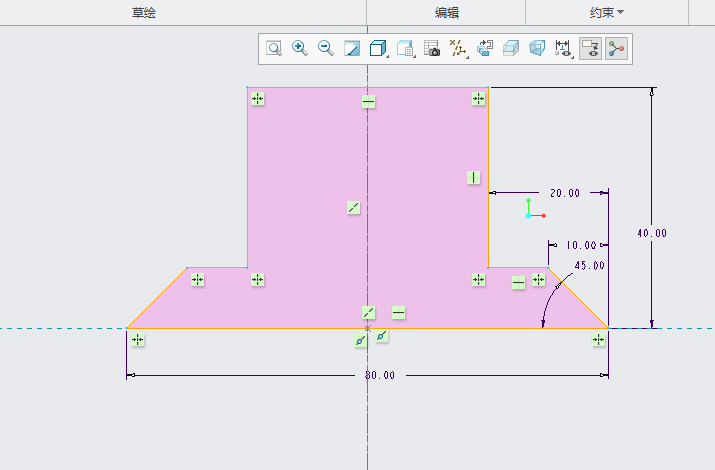The image size is (715, 470).
Task: Click the 20.00 horizontal dimension value
Action: (564, 193)
